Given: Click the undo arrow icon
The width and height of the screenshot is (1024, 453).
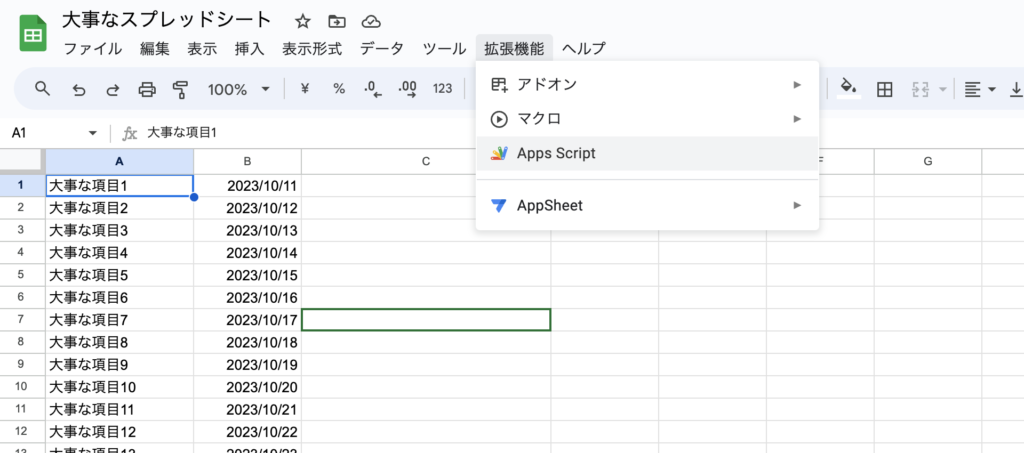Looking at the screenshot, I should [x=79, y=89].
